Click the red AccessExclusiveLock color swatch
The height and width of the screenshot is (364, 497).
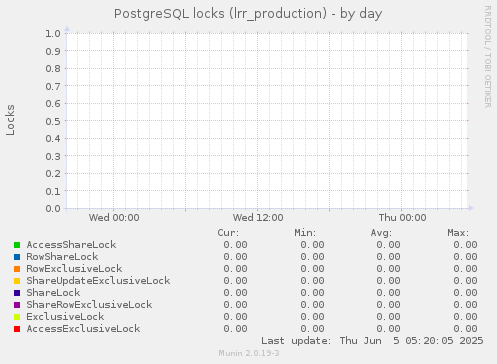point(17,329)
